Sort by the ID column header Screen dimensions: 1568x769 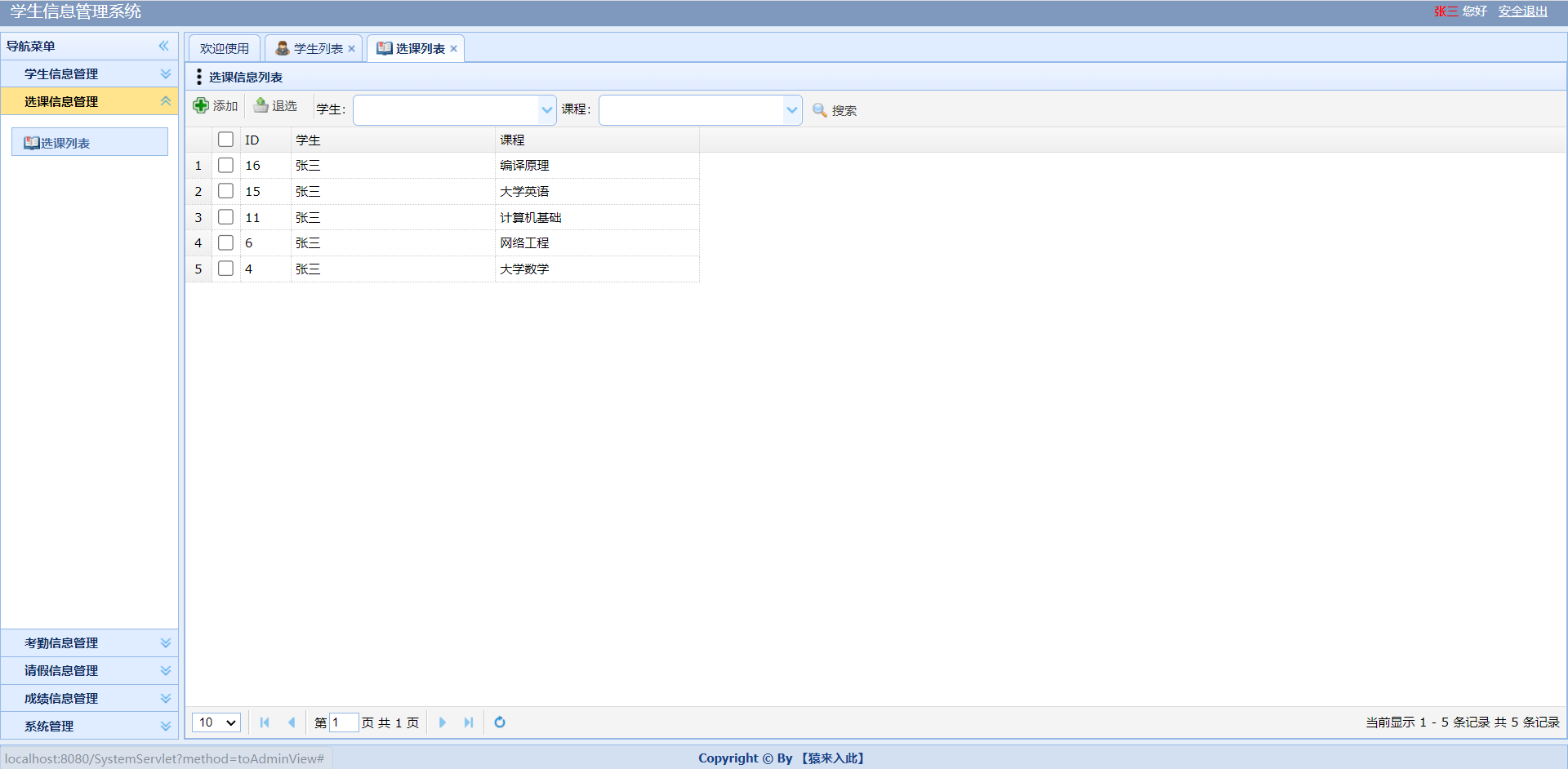click(x=265, y=140)
